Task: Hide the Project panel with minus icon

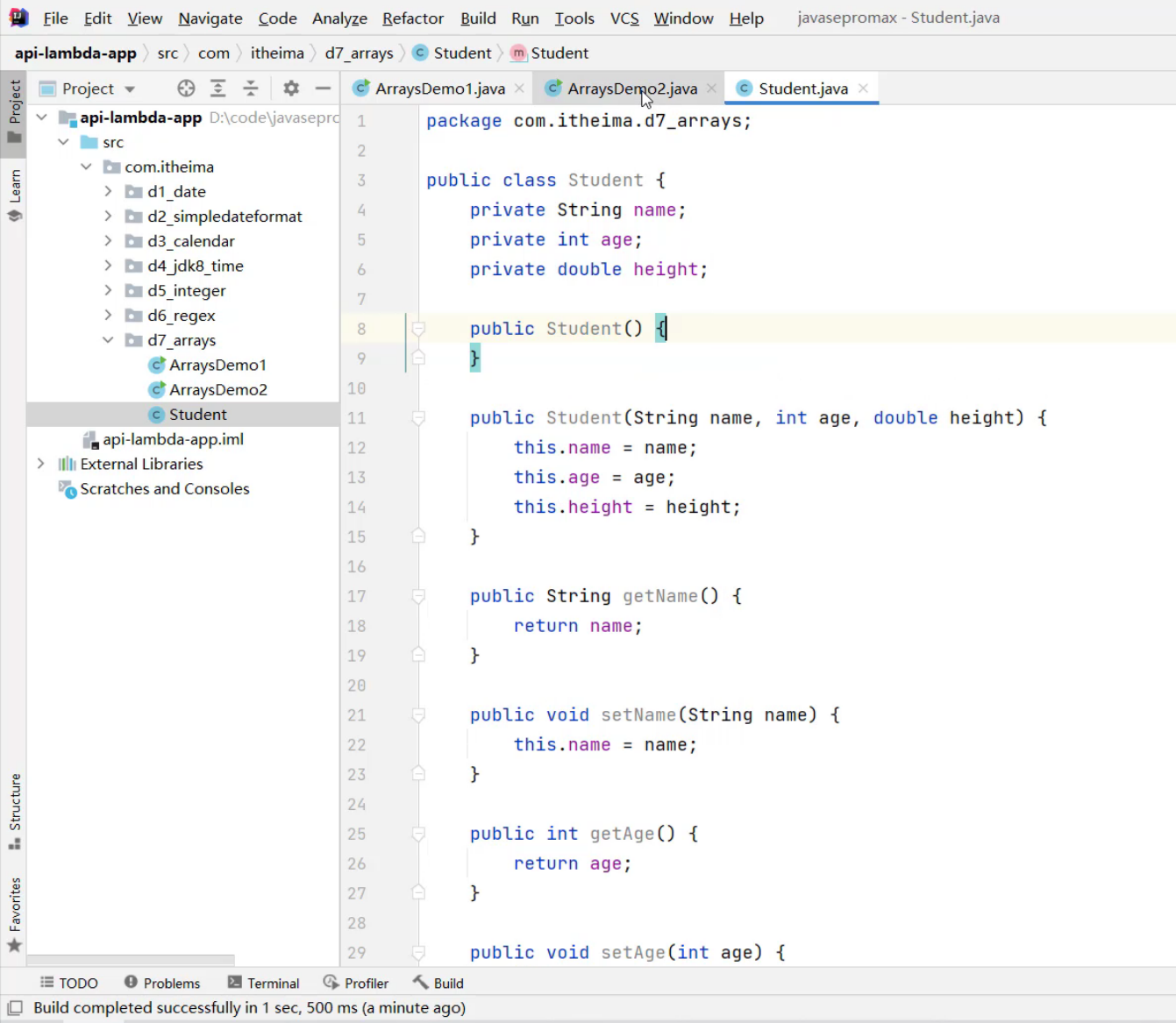Action: point(323,89)
